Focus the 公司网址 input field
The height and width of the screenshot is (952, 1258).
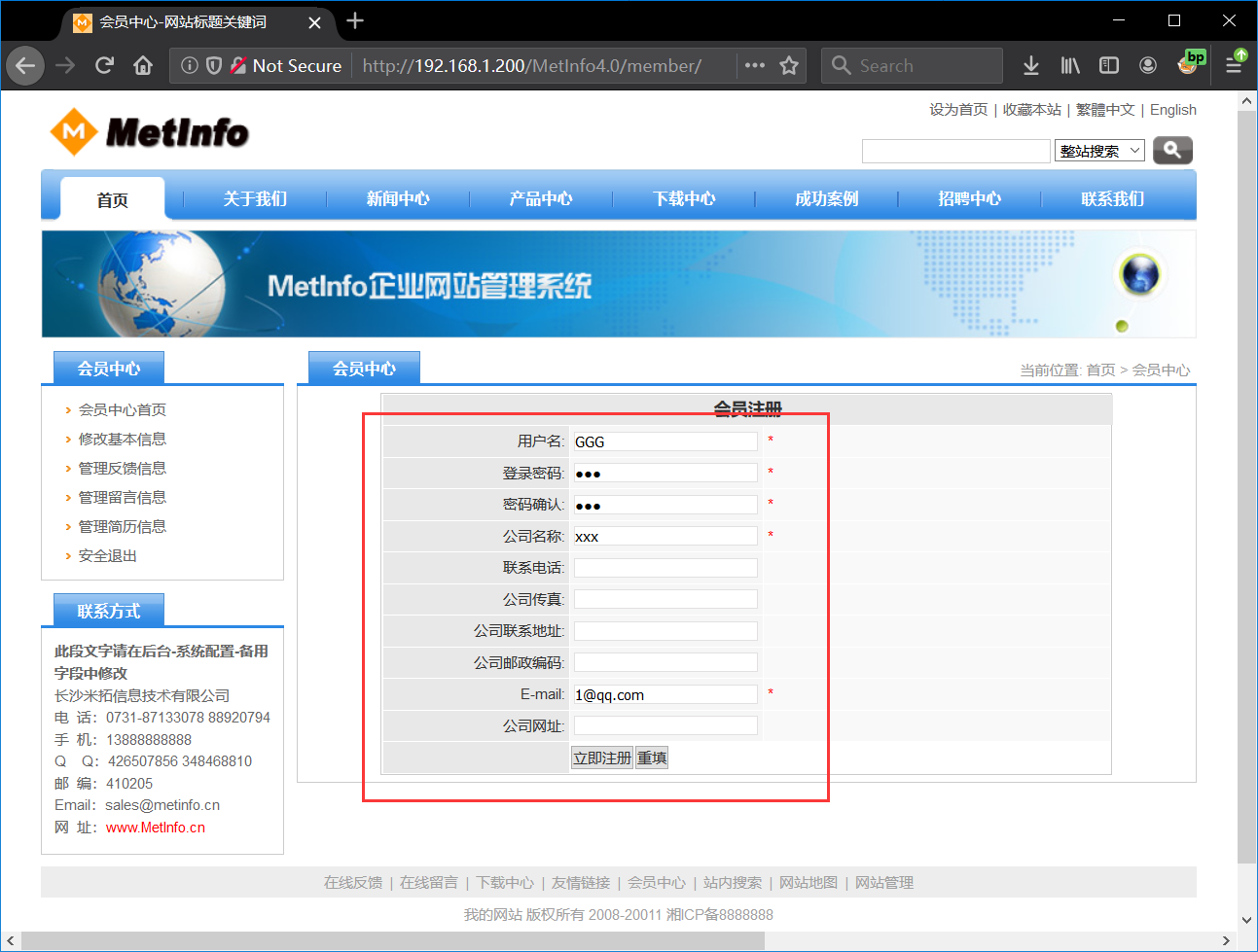(665, 726)
